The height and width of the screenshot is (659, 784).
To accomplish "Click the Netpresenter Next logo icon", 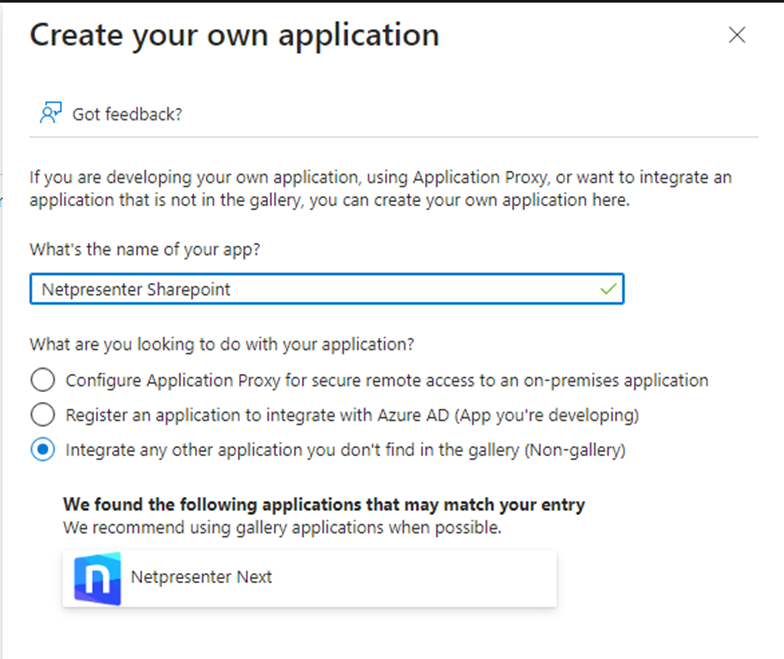I will [97, 578].
